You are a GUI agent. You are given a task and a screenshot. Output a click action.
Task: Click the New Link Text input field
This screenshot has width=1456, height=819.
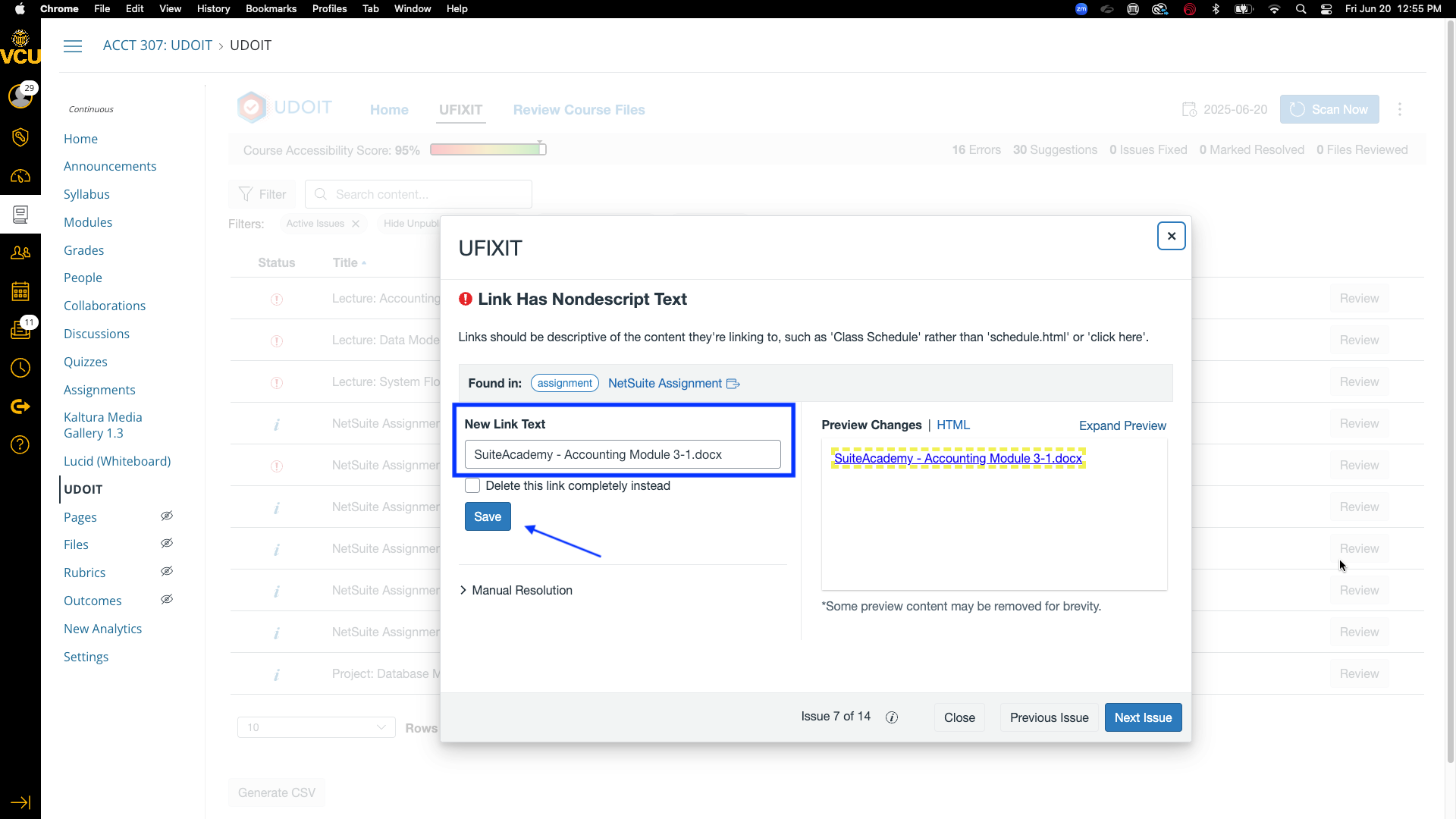(623, 454)
